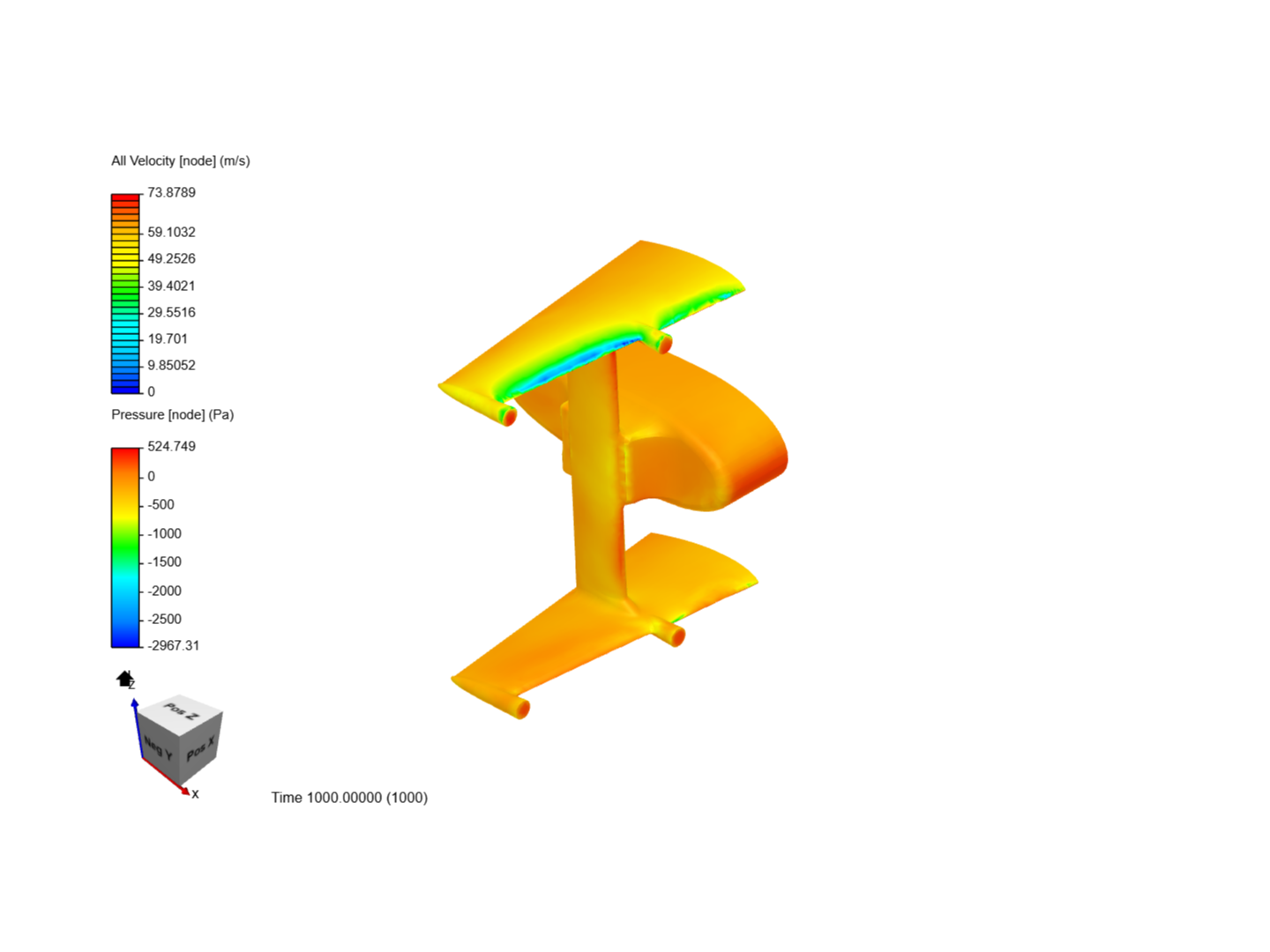Select the Pos X face of orientation cube
This screenshot has height=952, width=1270.
200,749
